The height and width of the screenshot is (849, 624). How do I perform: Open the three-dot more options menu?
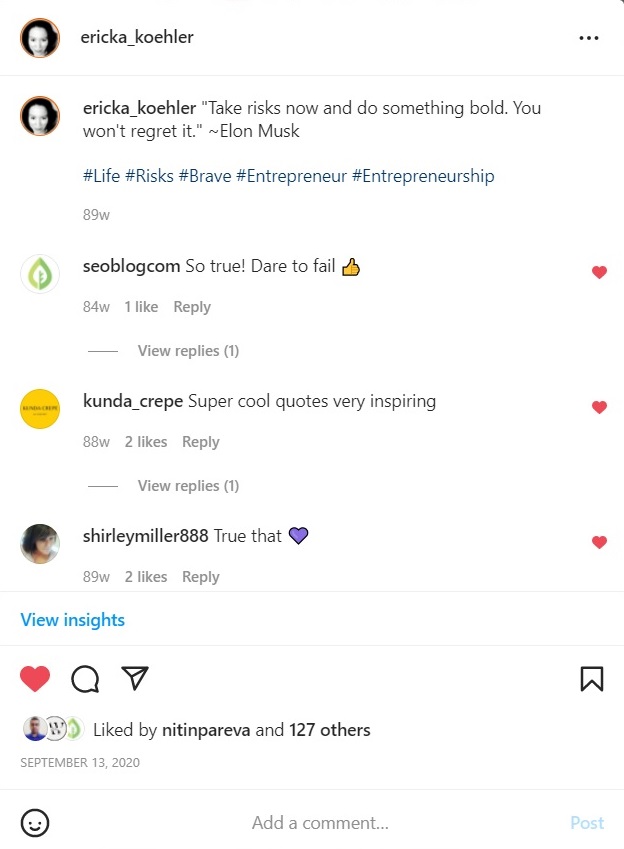[589, 38]
